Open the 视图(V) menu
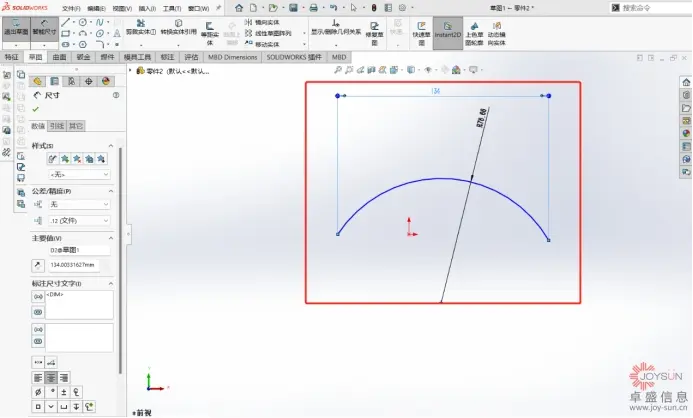 (122, 8)
